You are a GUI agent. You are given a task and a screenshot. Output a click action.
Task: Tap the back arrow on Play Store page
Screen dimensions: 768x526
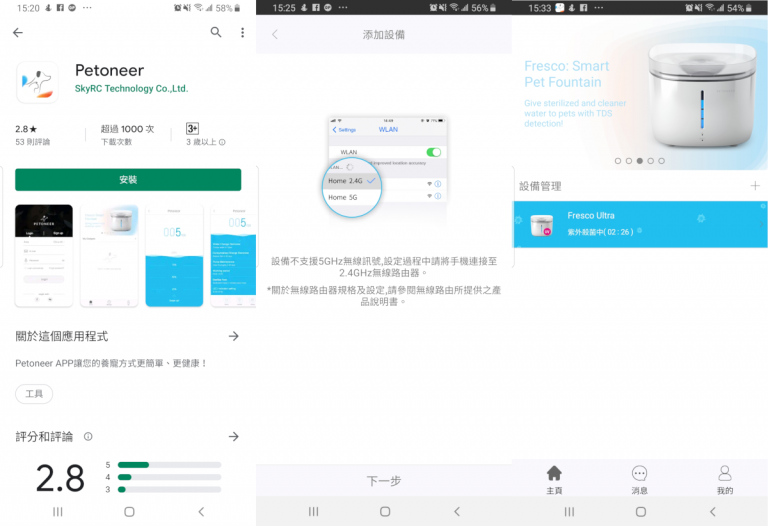pyautogui.click(x=18, y=32)
